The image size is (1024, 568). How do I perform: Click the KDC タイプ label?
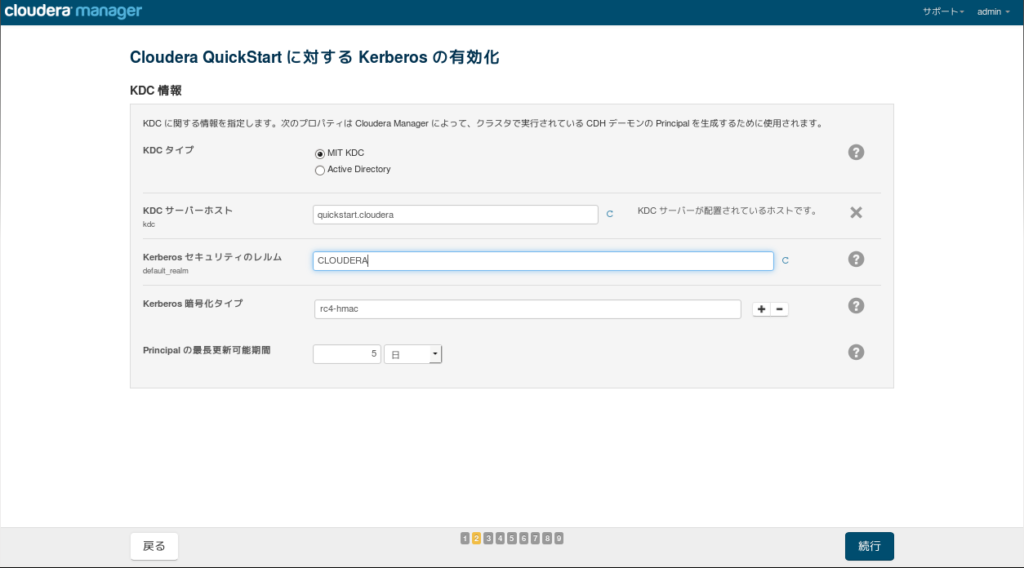(168, 150)
